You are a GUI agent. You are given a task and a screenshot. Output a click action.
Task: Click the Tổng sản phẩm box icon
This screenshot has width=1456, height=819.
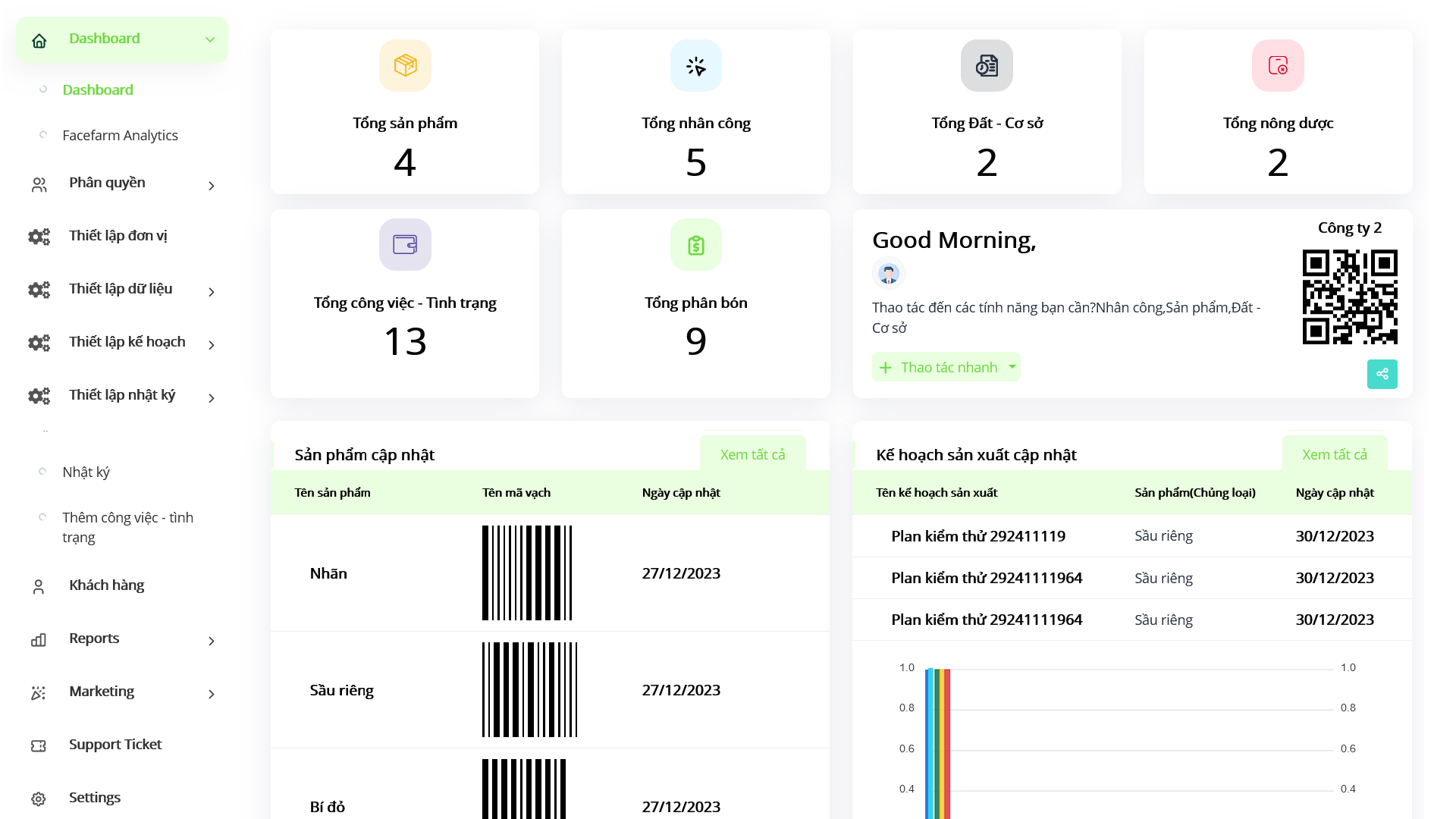click(405, 66)
